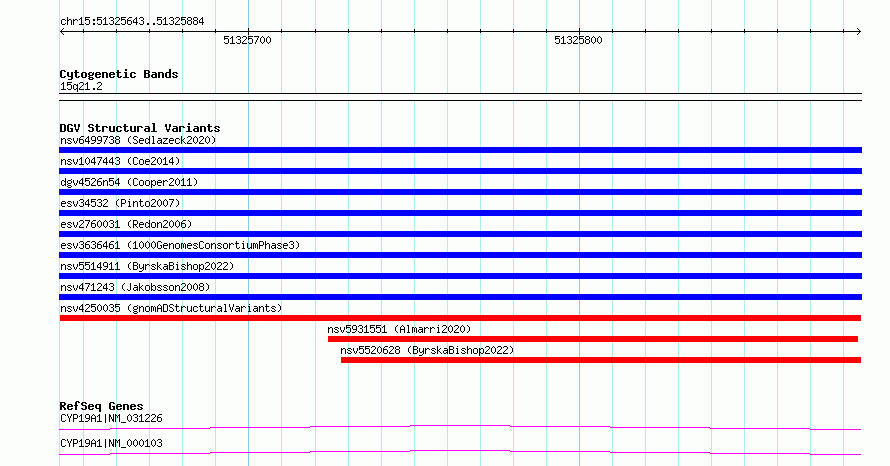Screen dimensions: 890x466
Task: Select the 15q21.2 band label
Action: click(81, 86)
